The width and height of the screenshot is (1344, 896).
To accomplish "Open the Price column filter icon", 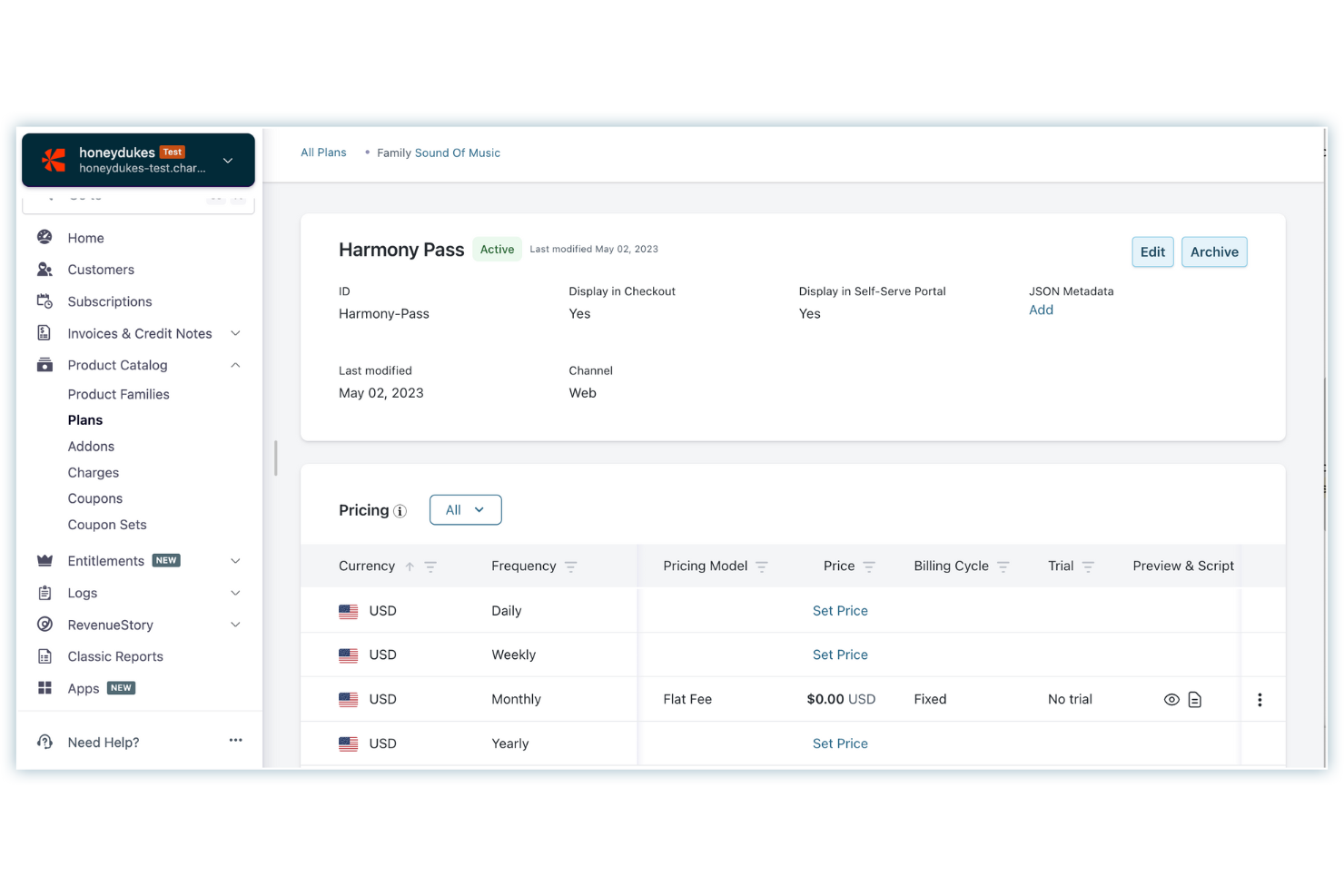I will pyautogui.click(x=869, y=566).
